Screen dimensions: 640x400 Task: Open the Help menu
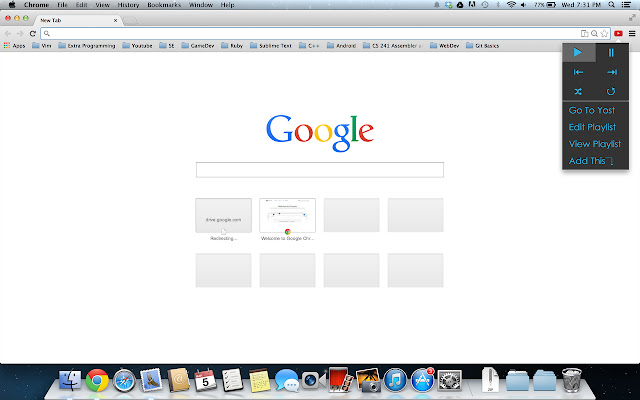227,5
